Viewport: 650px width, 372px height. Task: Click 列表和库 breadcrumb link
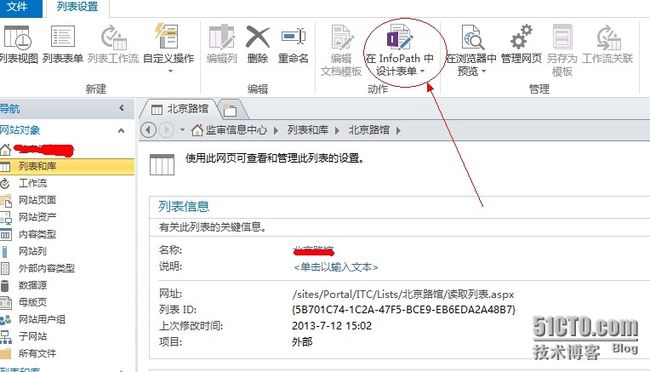308,130
